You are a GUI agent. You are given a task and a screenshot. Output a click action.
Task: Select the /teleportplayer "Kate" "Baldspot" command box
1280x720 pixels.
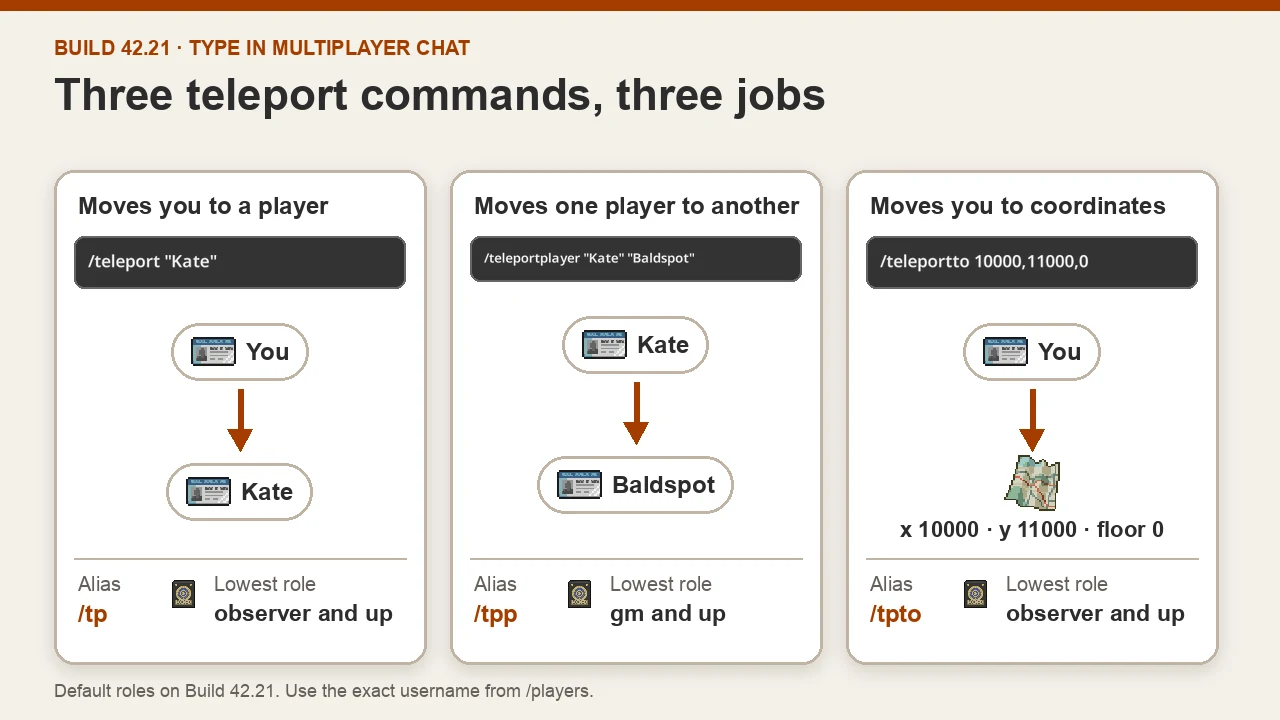636,259
